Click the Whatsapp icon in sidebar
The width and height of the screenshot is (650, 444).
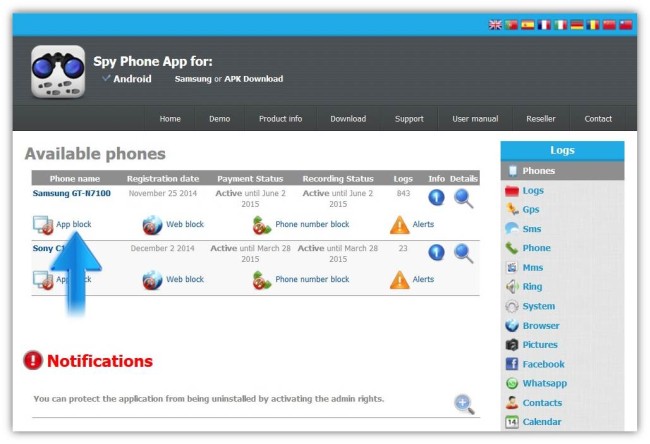coord(512,383)
